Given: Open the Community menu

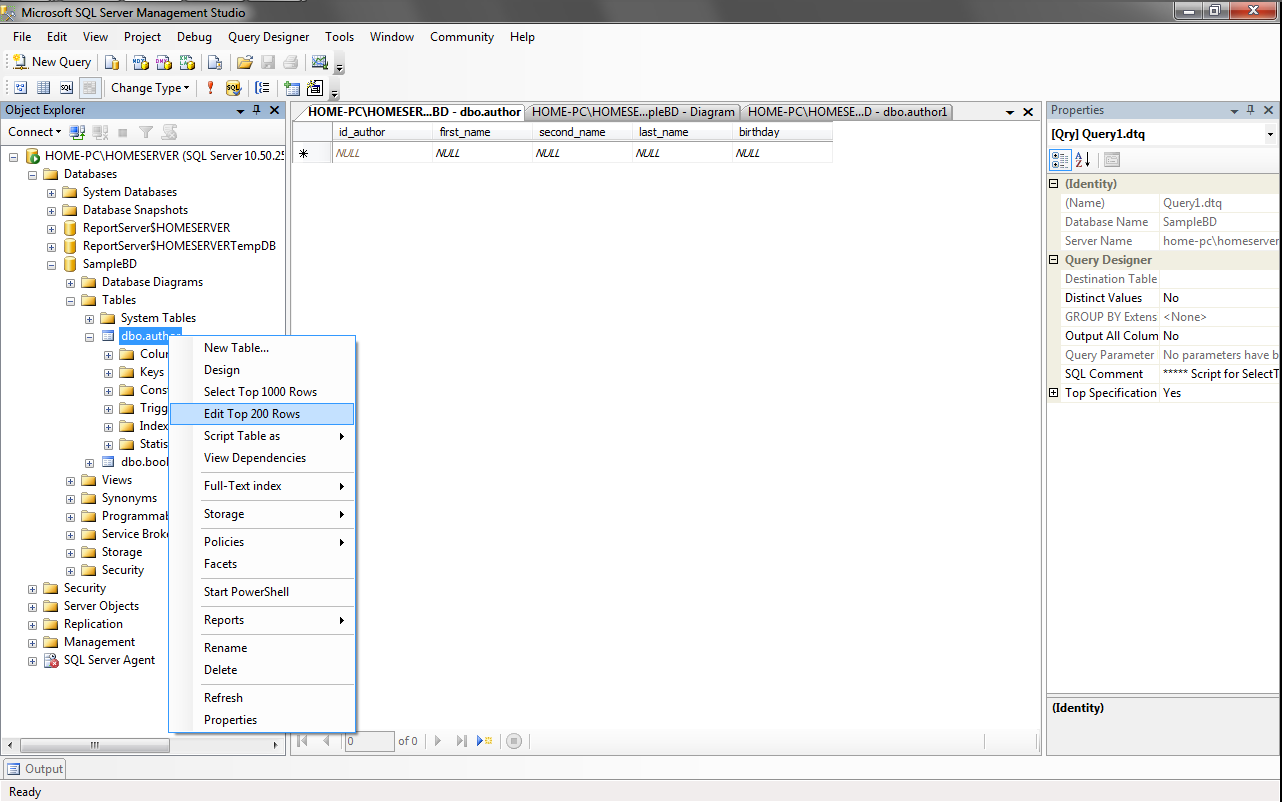Looking at the screenshot, I should pos(462,37).
